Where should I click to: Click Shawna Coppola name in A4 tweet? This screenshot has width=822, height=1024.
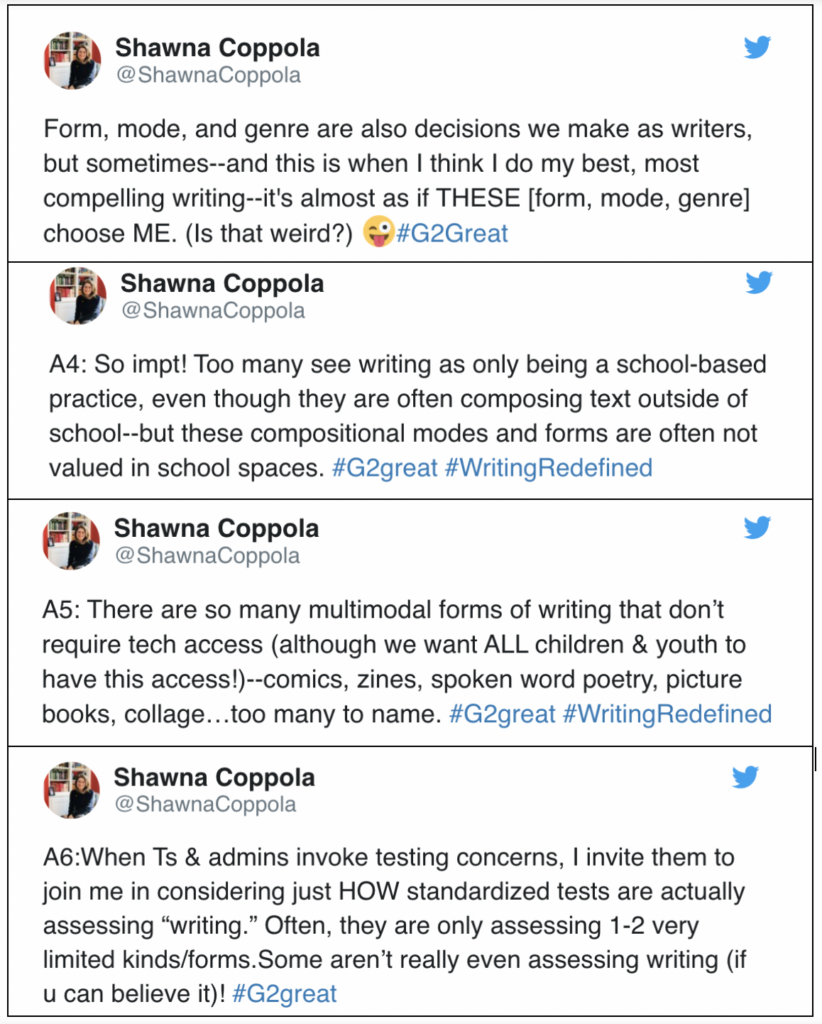[x=222, y=283]
